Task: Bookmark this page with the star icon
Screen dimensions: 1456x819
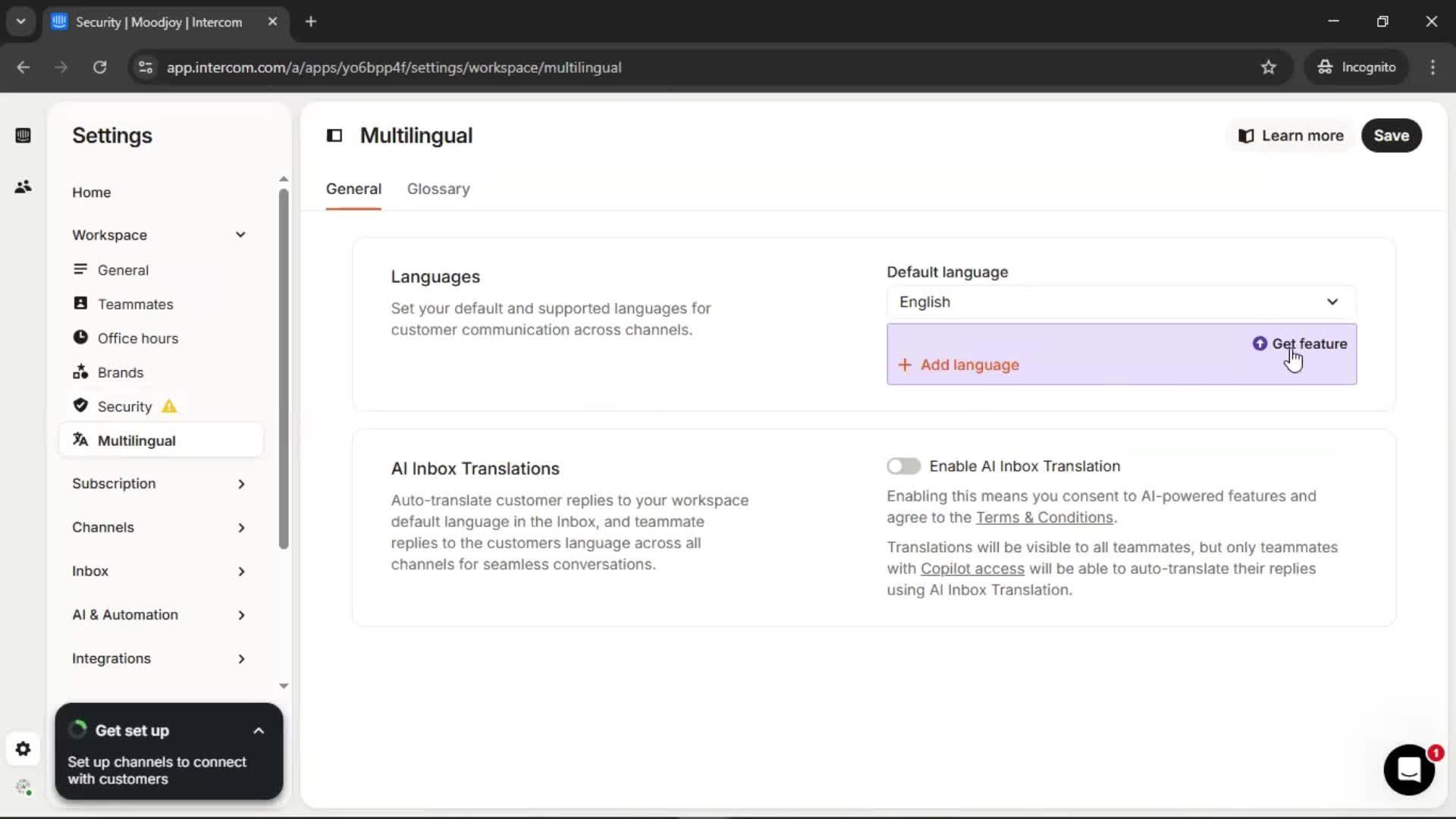Action: 1269,67
